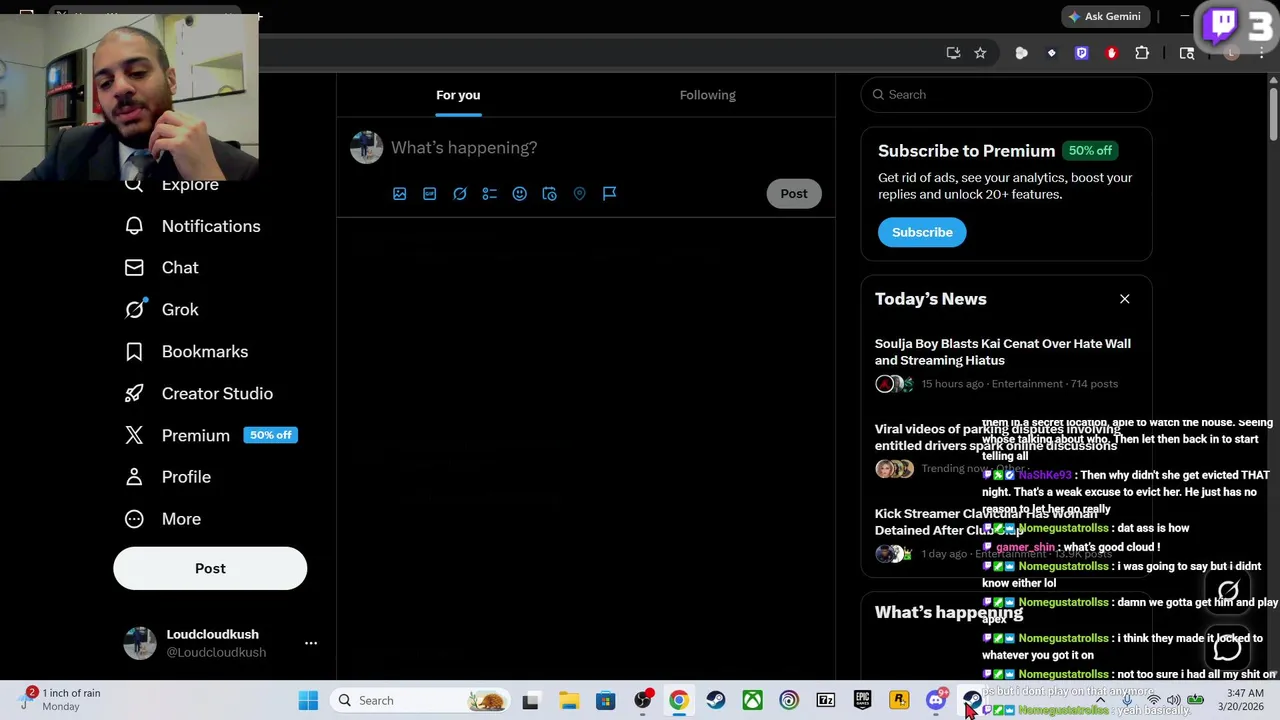Click the gray Post button in composer

pos(794,194)
